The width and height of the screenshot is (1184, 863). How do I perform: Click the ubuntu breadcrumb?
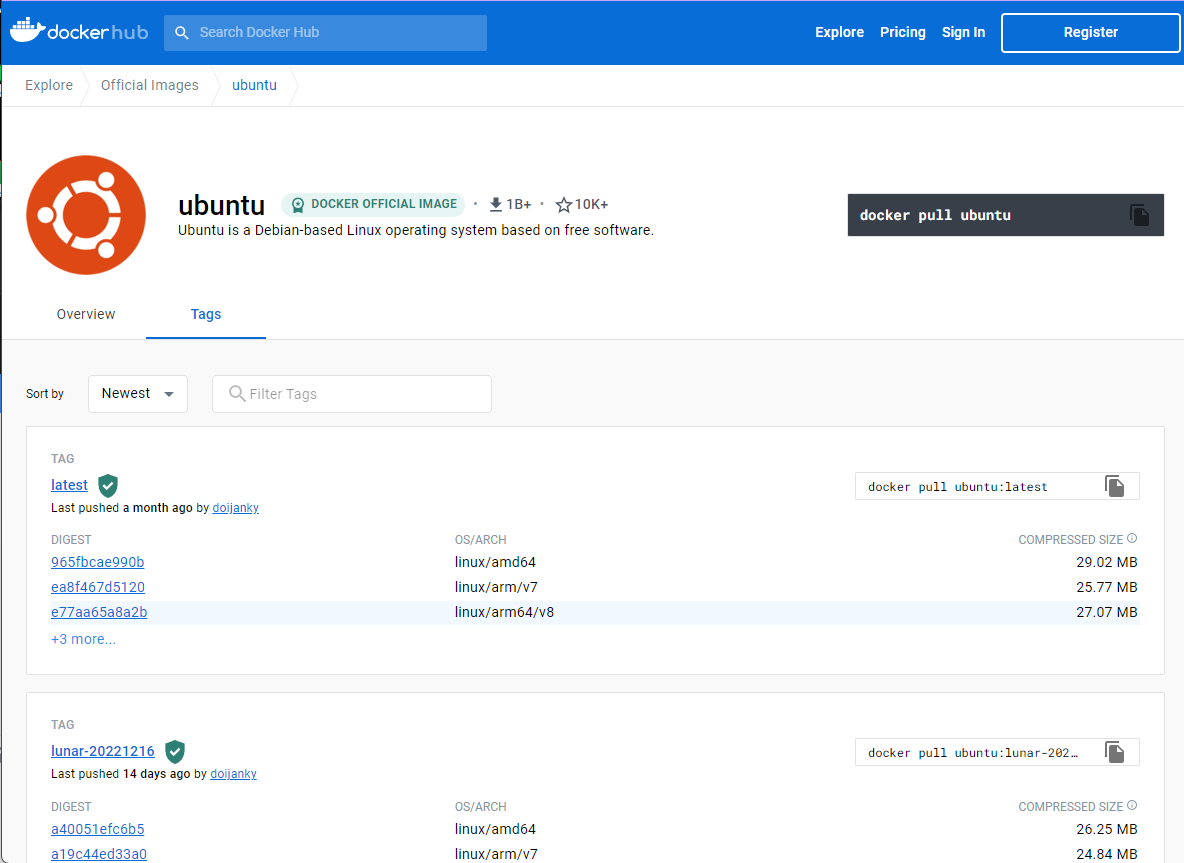click(254, 85)
